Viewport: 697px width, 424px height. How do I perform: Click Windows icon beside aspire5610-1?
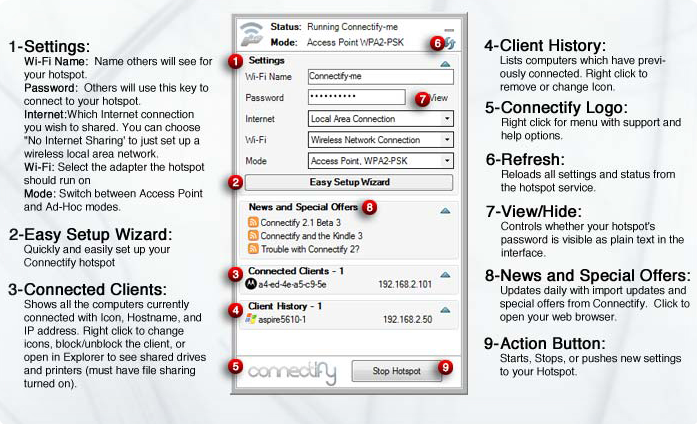(x=251, y=319)
